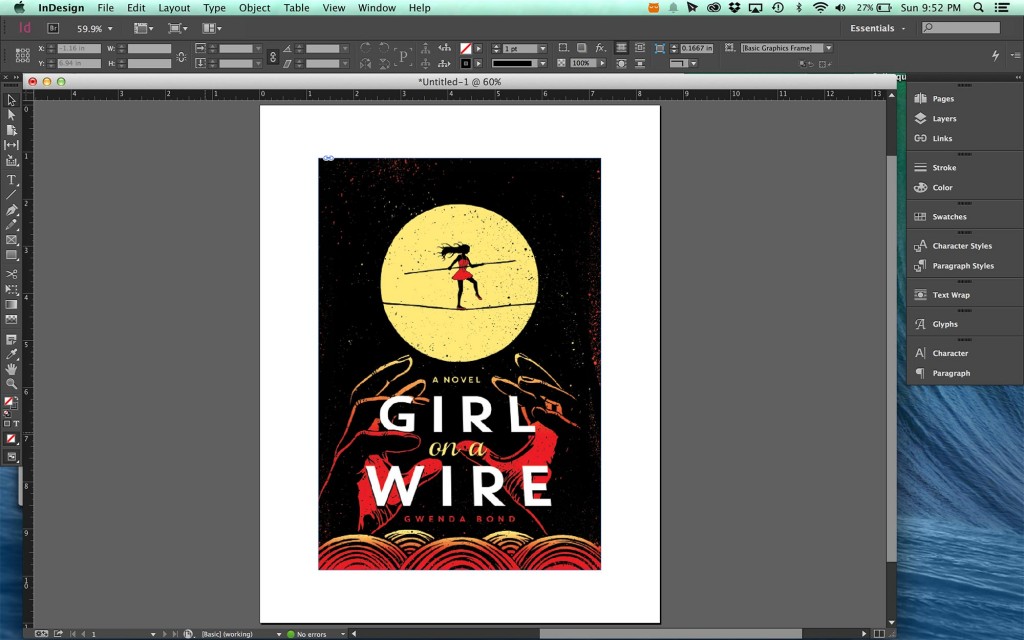Image resolution: width=1024 pixels, height=640 pixels.
Task: Open macOS Spotlight search
Action: tap(978, 8)
